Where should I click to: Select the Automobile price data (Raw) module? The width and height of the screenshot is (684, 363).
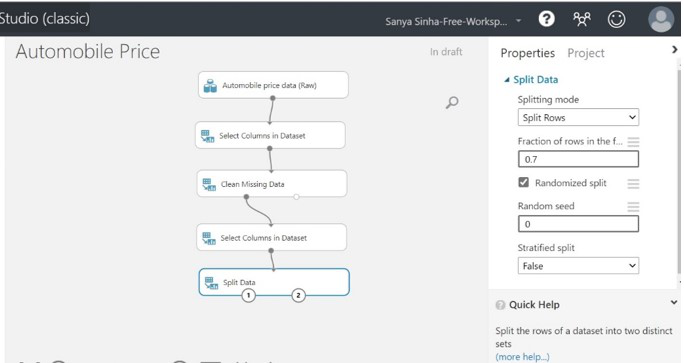tap(273, 85)
